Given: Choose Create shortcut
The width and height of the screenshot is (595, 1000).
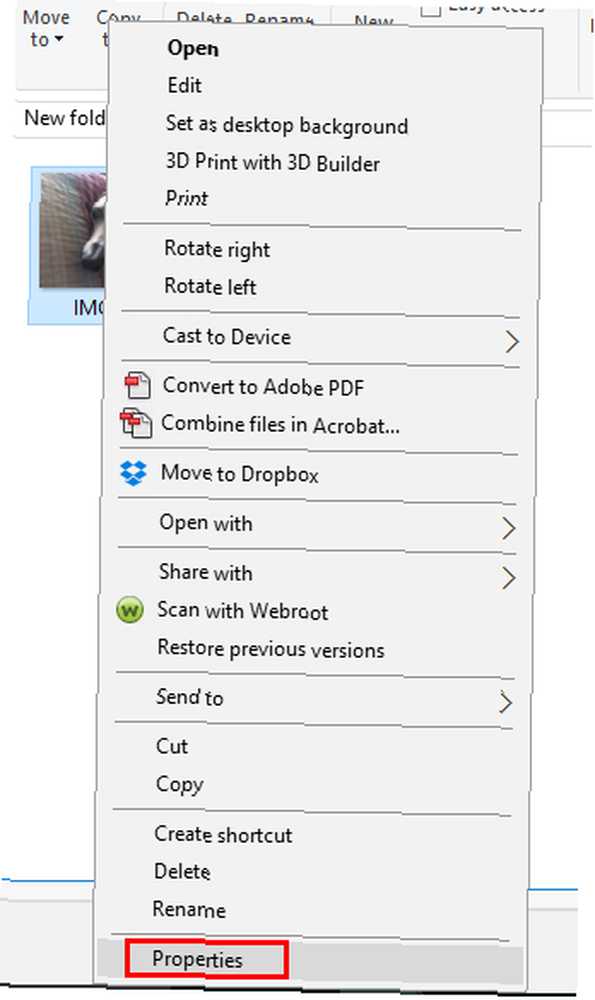Looking at the screenshot, I should click(223, 834).
